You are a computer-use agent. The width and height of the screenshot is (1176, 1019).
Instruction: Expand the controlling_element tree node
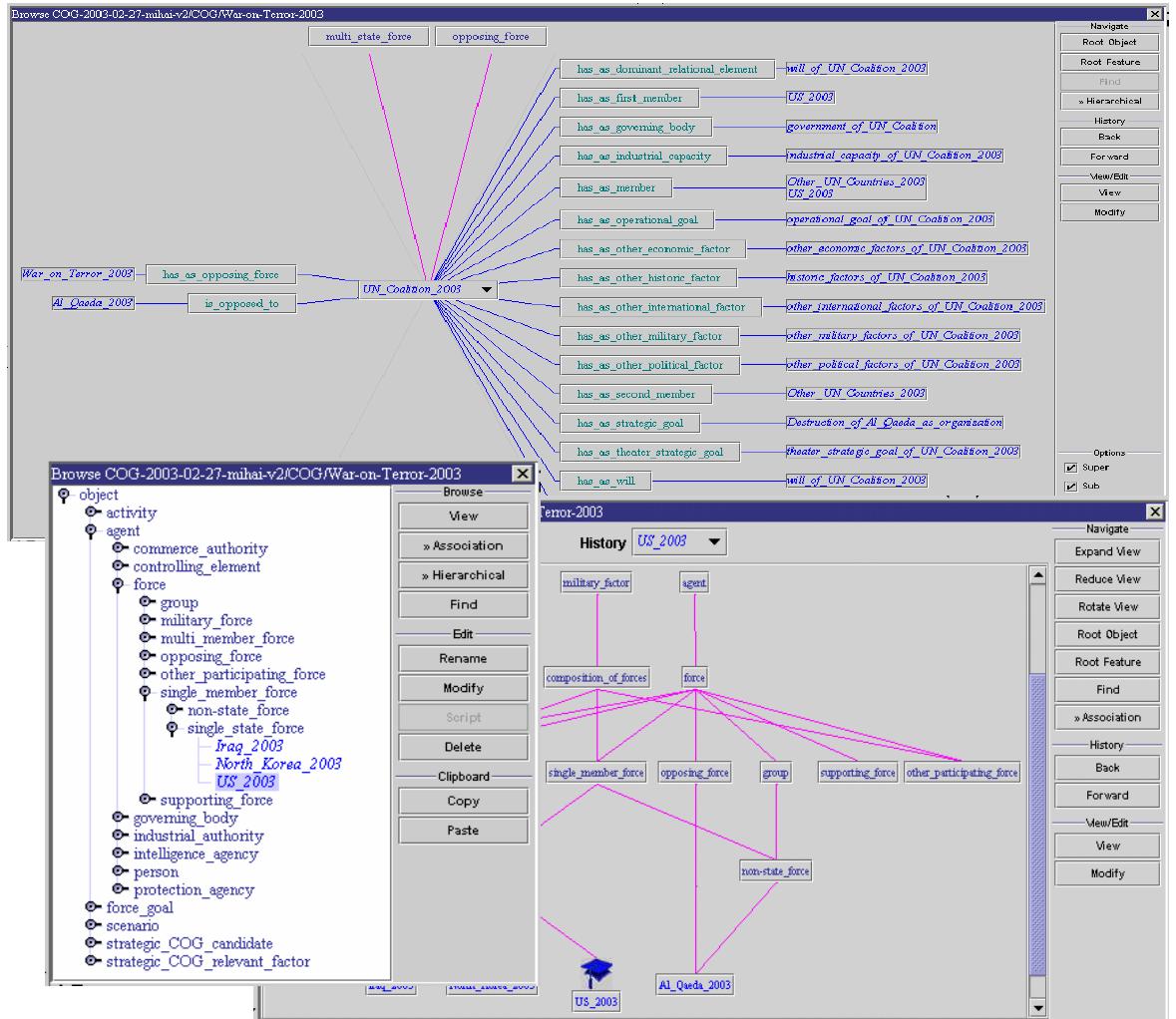(119, 566)
